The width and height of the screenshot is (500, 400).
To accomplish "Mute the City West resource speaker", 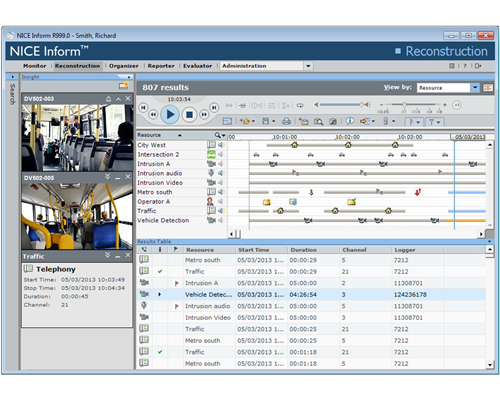I will [221, 145].
